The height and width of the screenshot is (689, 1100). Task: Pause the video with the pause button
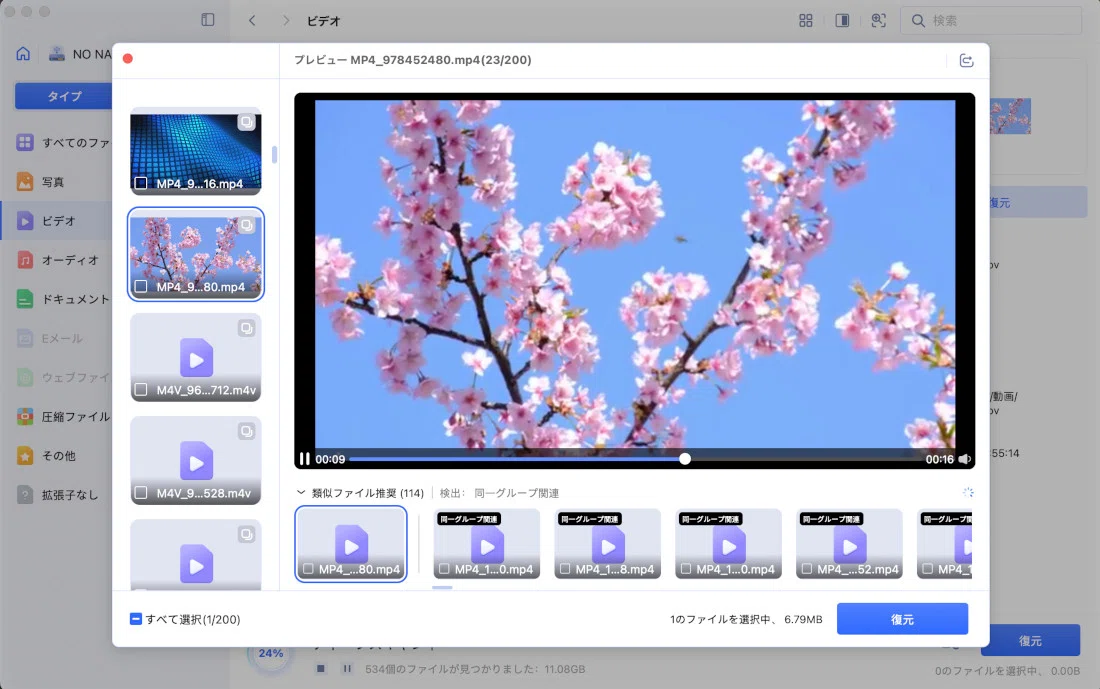(304, 459)
